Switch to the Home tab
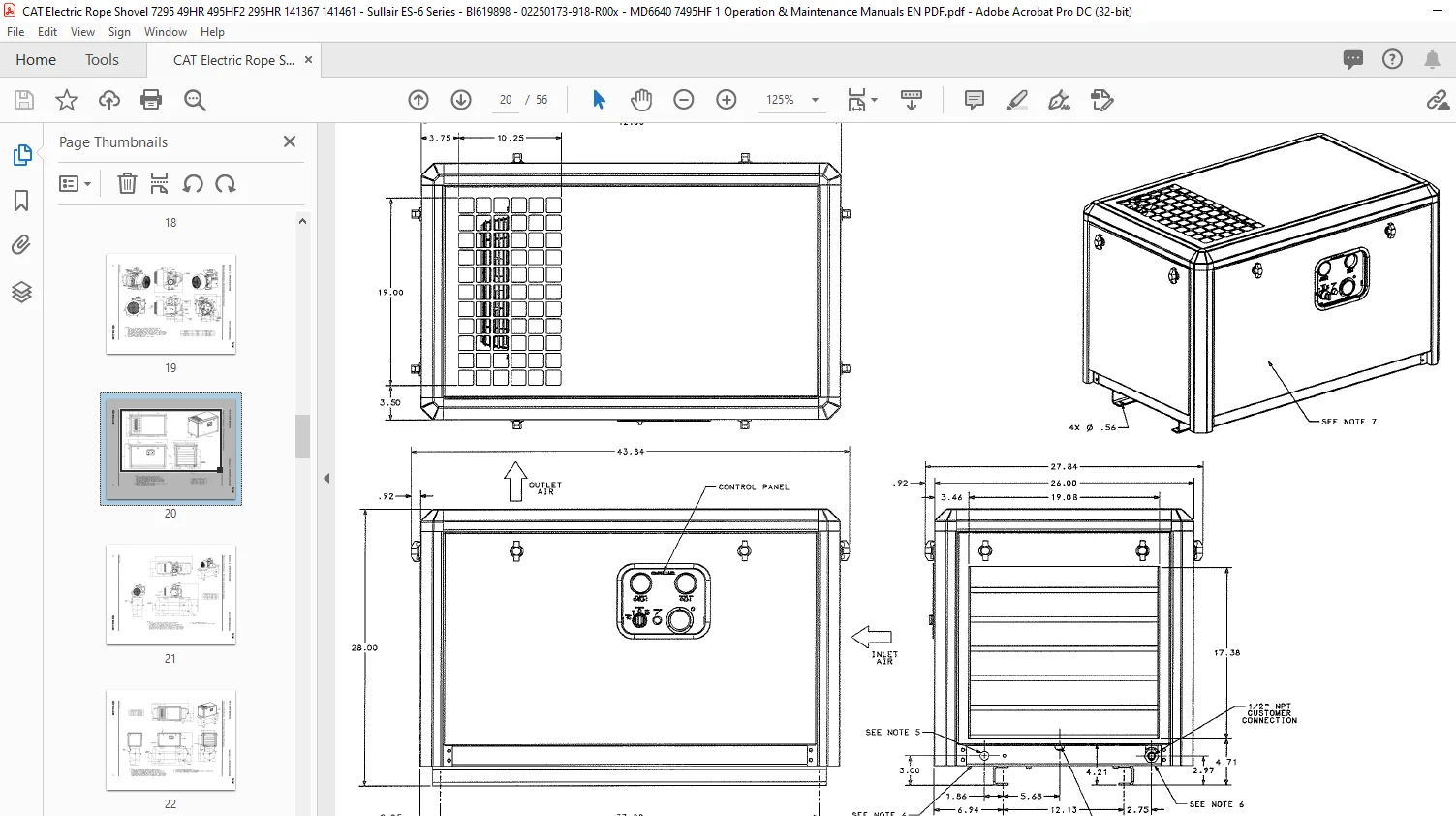Viewport: 1456px width, 816px height. (x=36, y=60)
